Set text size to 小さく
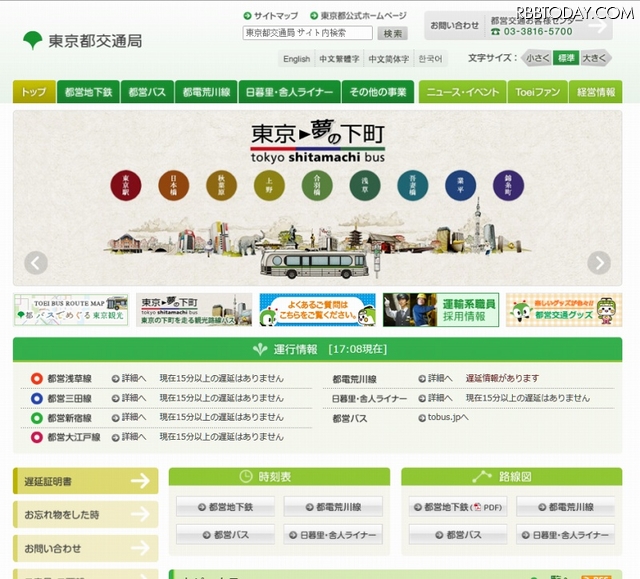This screenshot has height=579, width=640. click(537, 58)
